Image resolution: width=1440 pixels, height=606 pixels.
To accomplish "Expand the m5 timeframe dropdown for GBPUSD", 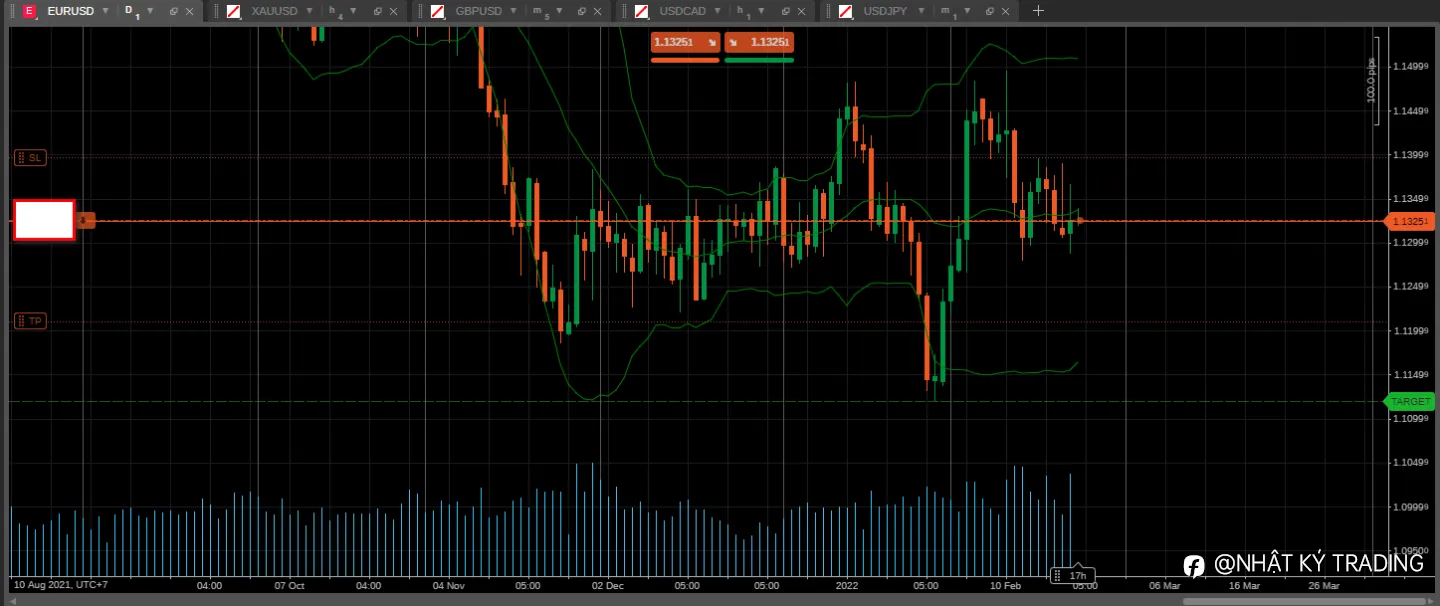I will point(558,11).
